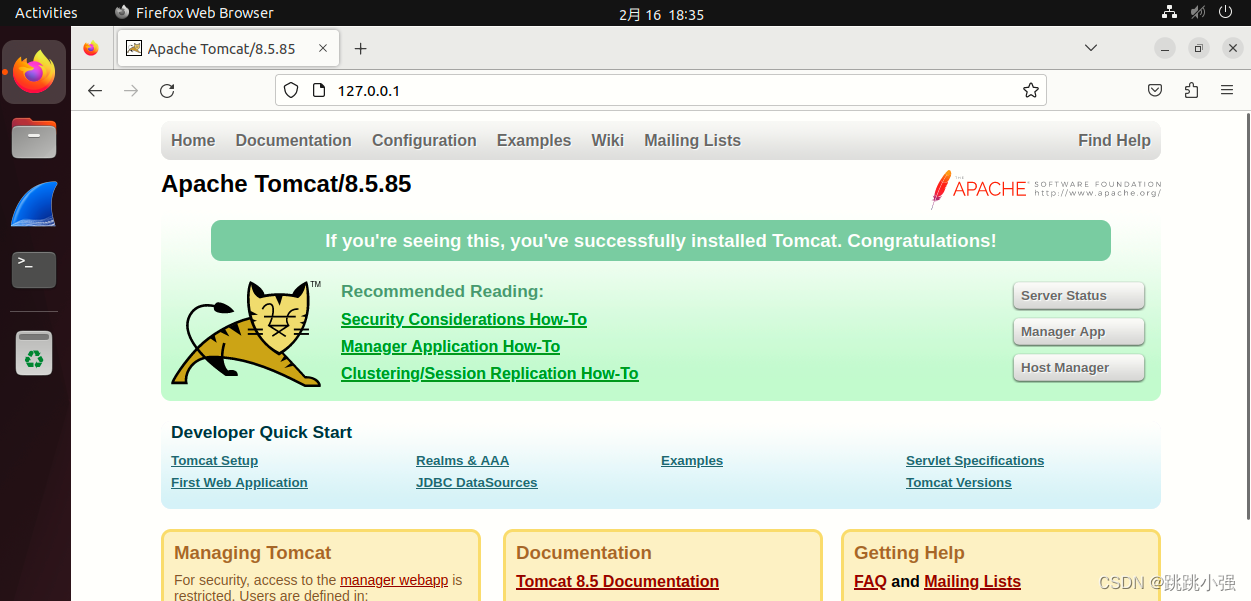The width and height of the screenshot is (1251, 601).
Task: Click Find Help in the navigation bar
Action: [x=1114, y=140]
